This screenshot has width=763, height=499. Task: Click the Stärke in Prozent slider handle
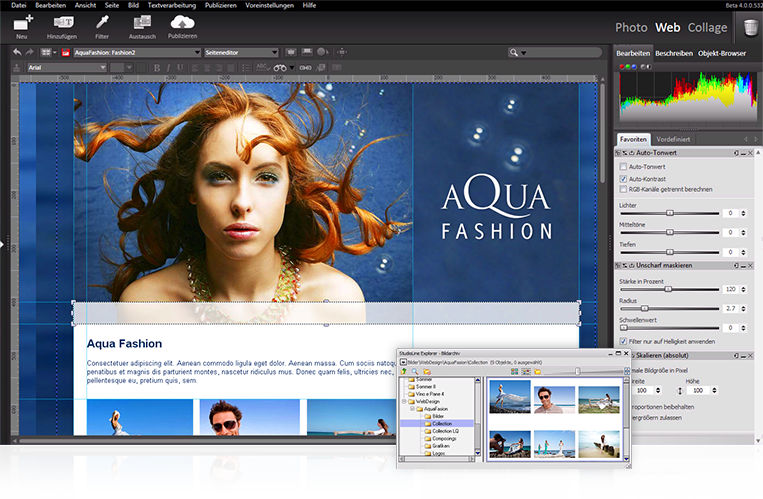tap(668, 289)
